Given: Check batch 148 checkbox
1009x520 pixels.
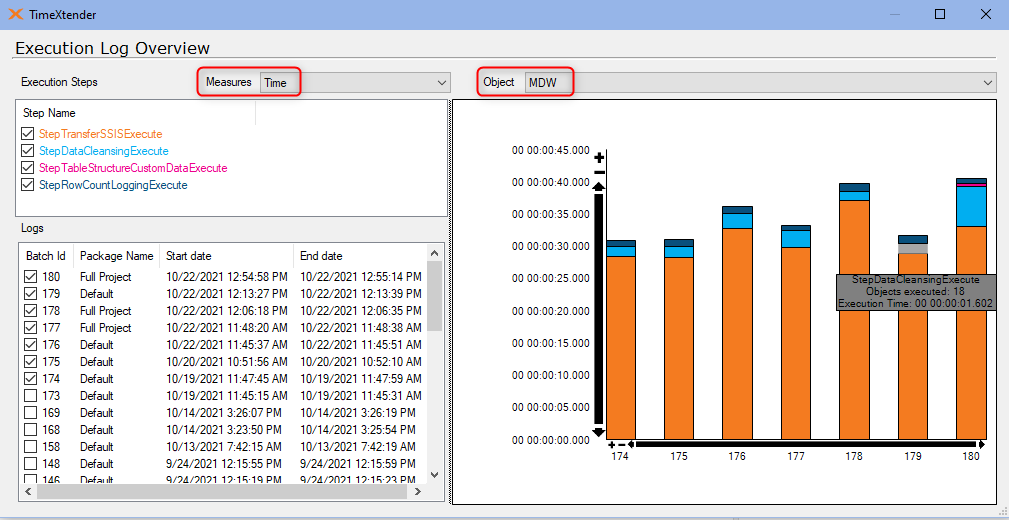Looking at the screenshot, I should (30, 463).
